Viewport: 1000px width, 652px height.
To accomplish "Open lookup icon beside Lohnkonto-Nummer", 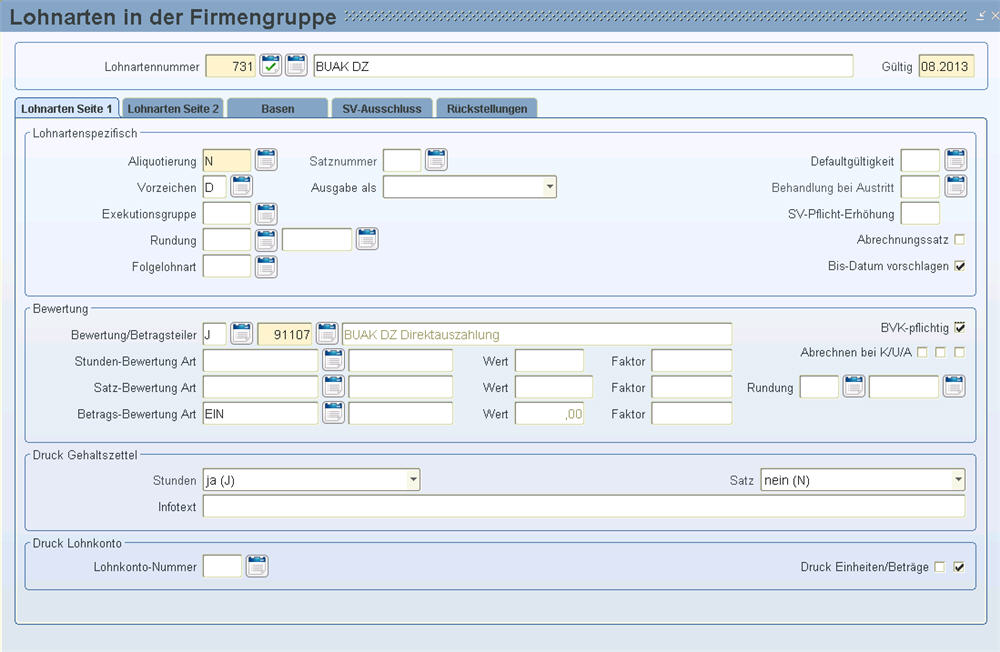I will click(x=257, y=567).
